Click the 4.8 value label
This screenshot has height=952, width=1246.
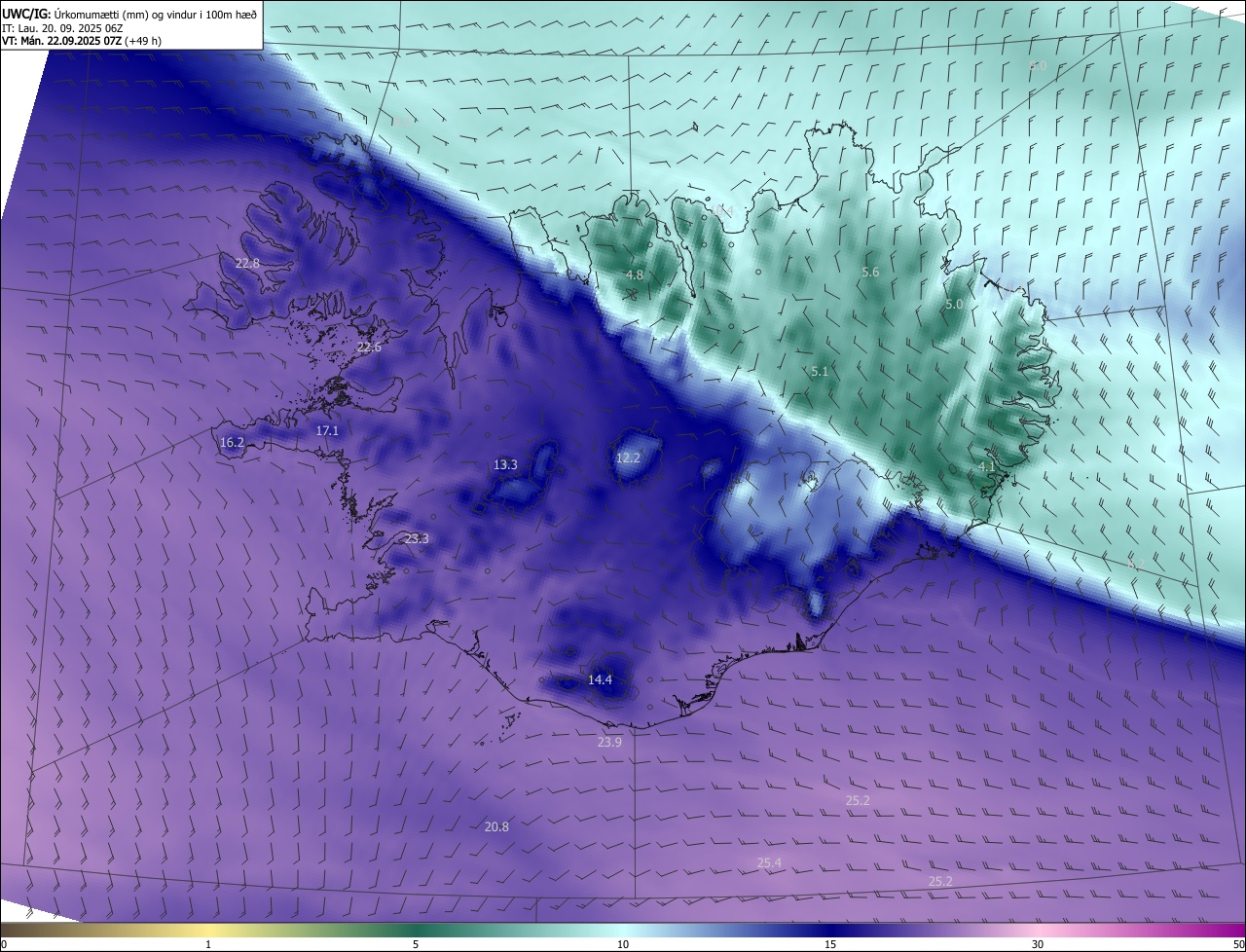click(635, 276)
